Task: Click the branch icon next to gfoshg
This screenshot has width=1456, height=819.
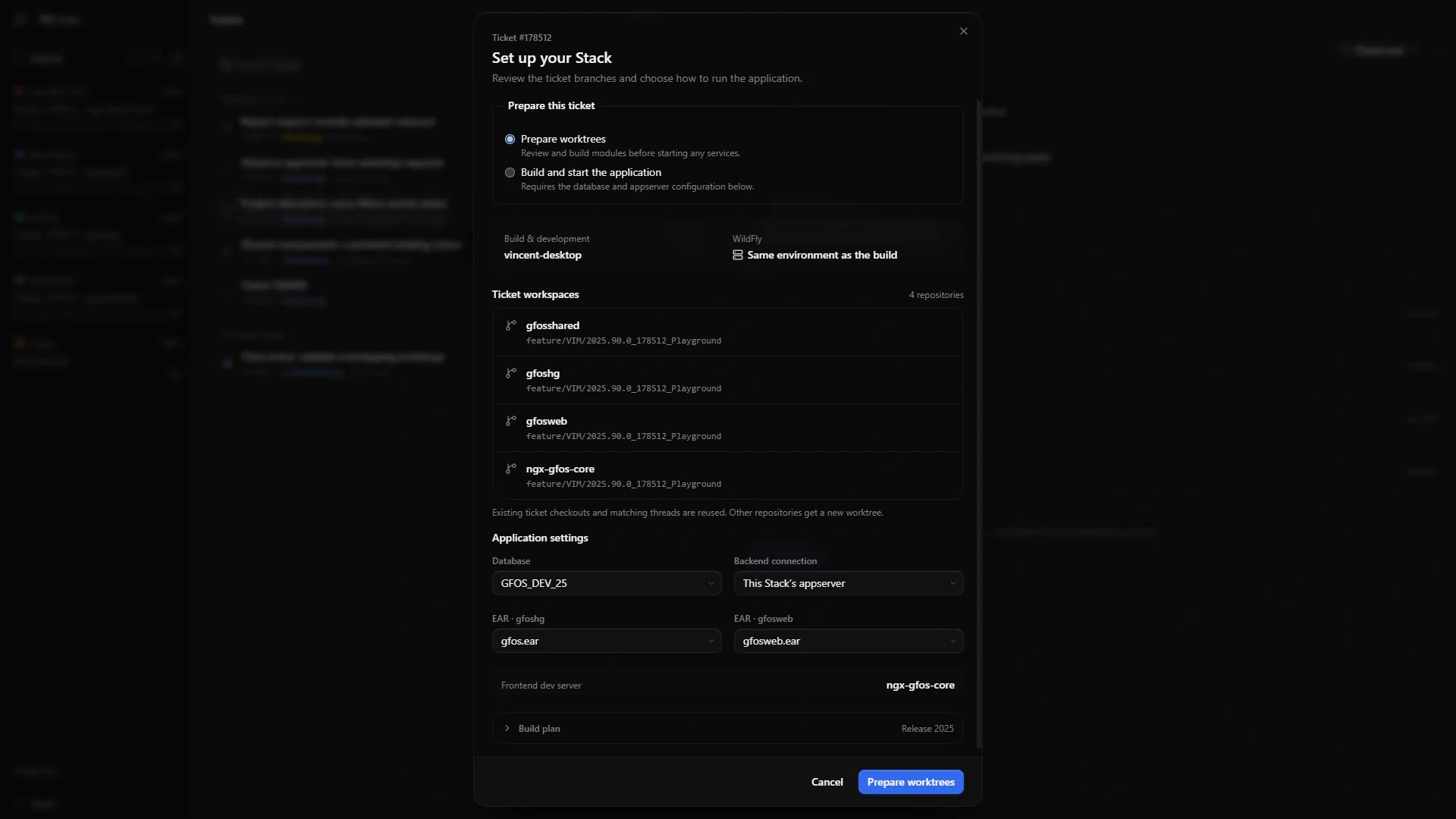Action: [511, 373]
